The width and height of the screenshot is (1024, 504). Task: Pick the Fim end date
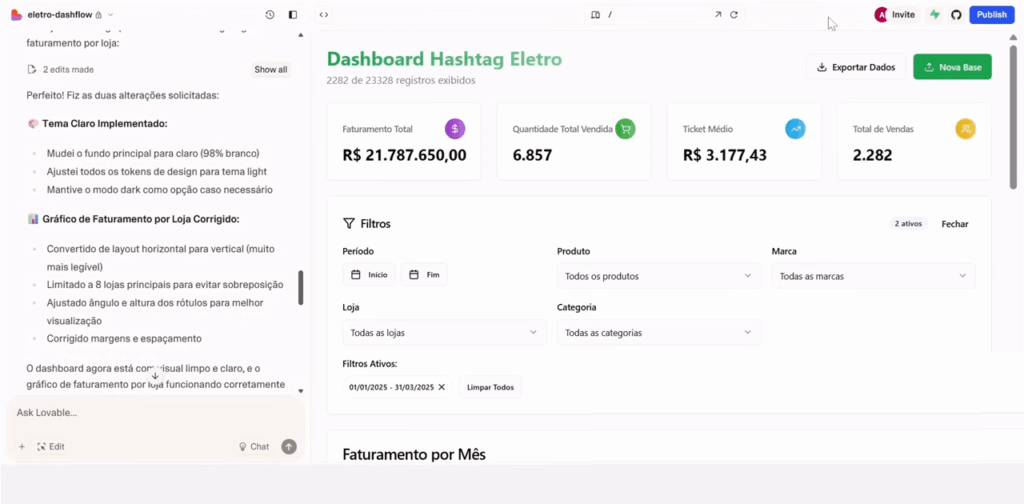pyautogui.click(x=424, y=275)
